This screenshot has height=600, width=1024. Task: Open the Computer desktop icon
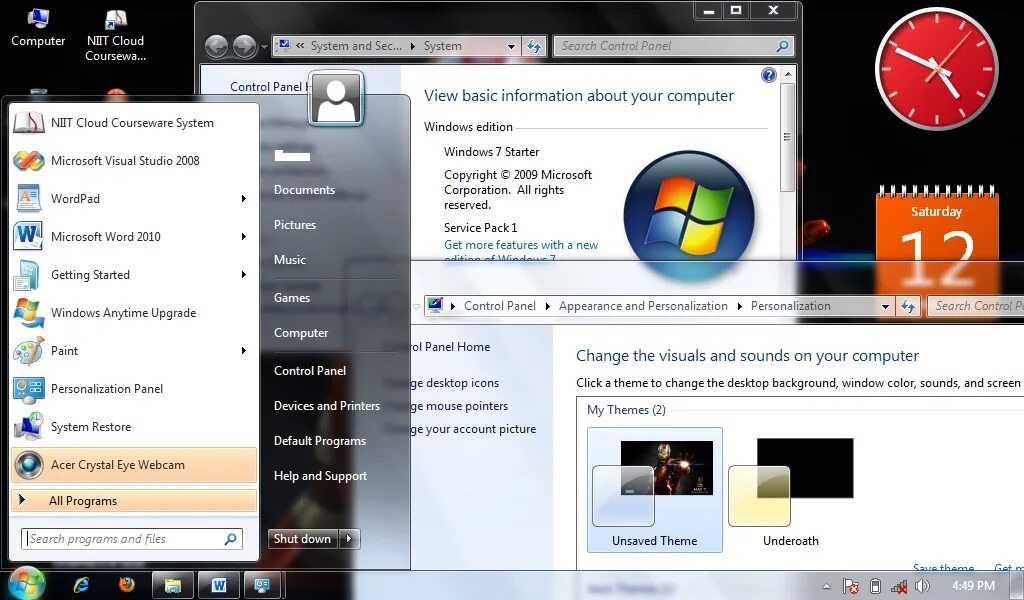tap(38, 29)
